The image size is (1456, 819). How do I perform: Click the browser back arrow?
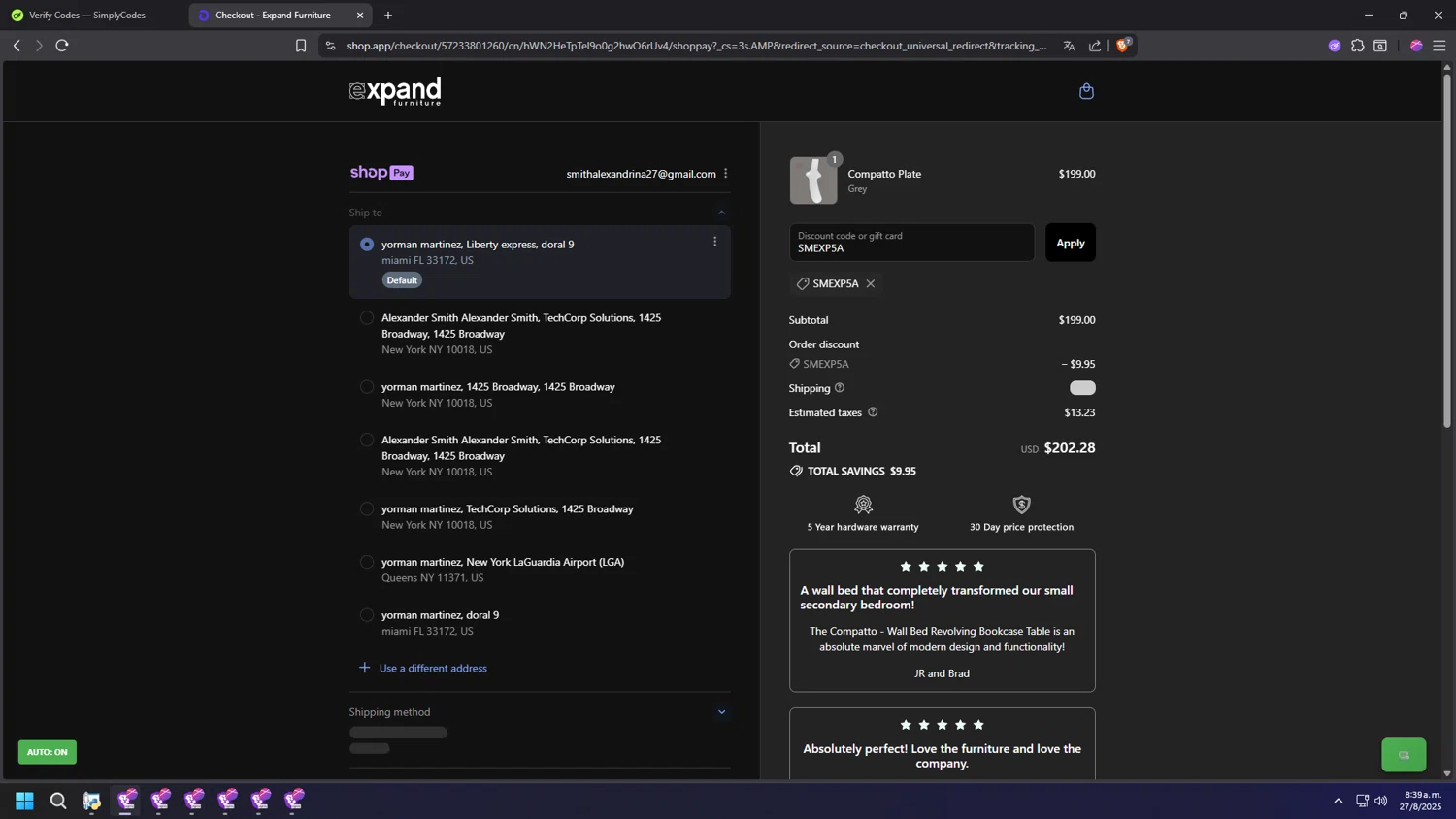click(17, 46)
